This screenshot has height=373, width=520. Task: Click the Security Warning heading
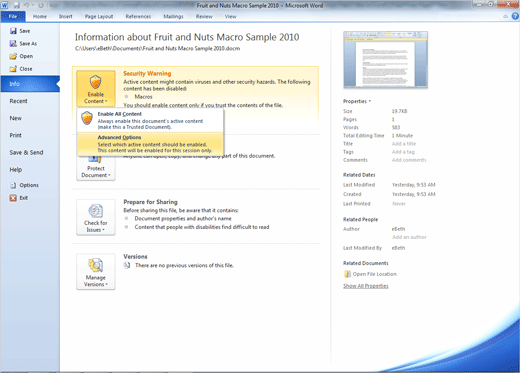[x=147, y=74]
